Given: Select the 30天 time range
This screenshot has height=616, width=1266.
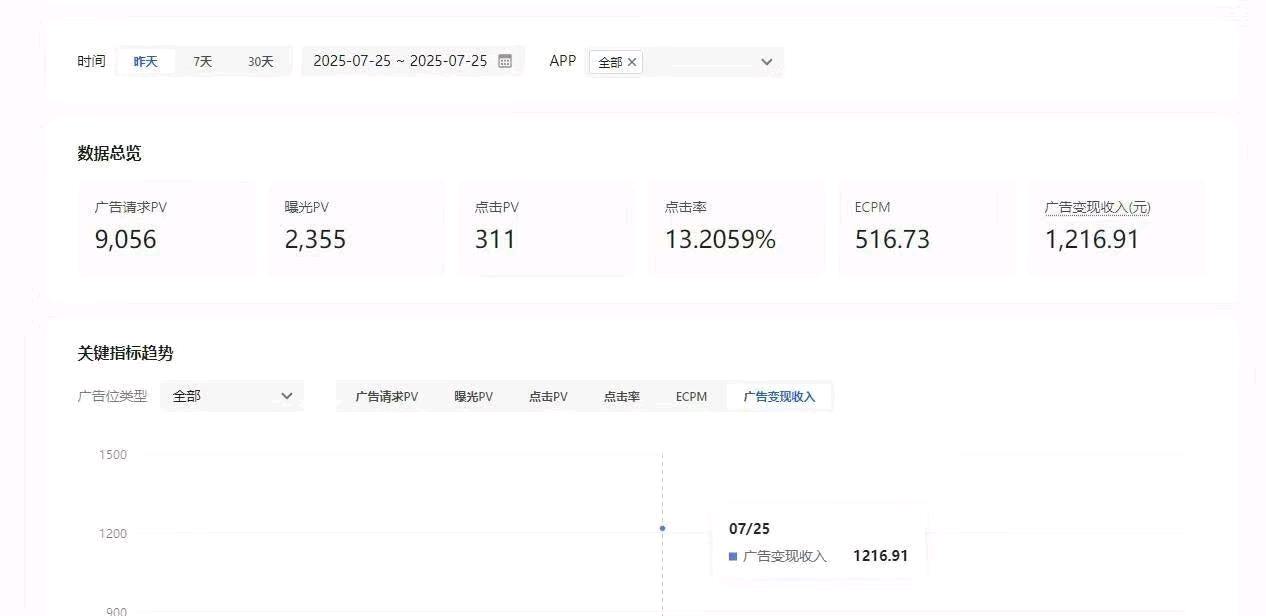Looking at the screenshot, I should click(261, 62).
